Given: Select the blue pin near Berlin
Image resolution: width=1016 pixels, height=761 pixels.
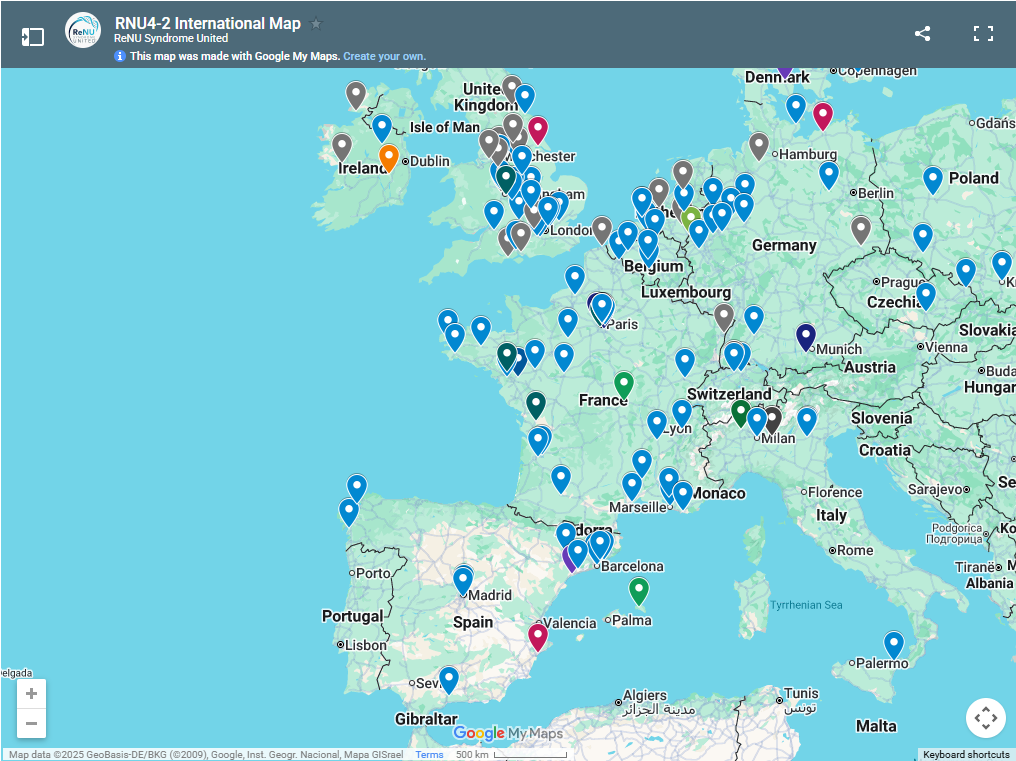Looking at the screenshot, I should tap(829, 176).
